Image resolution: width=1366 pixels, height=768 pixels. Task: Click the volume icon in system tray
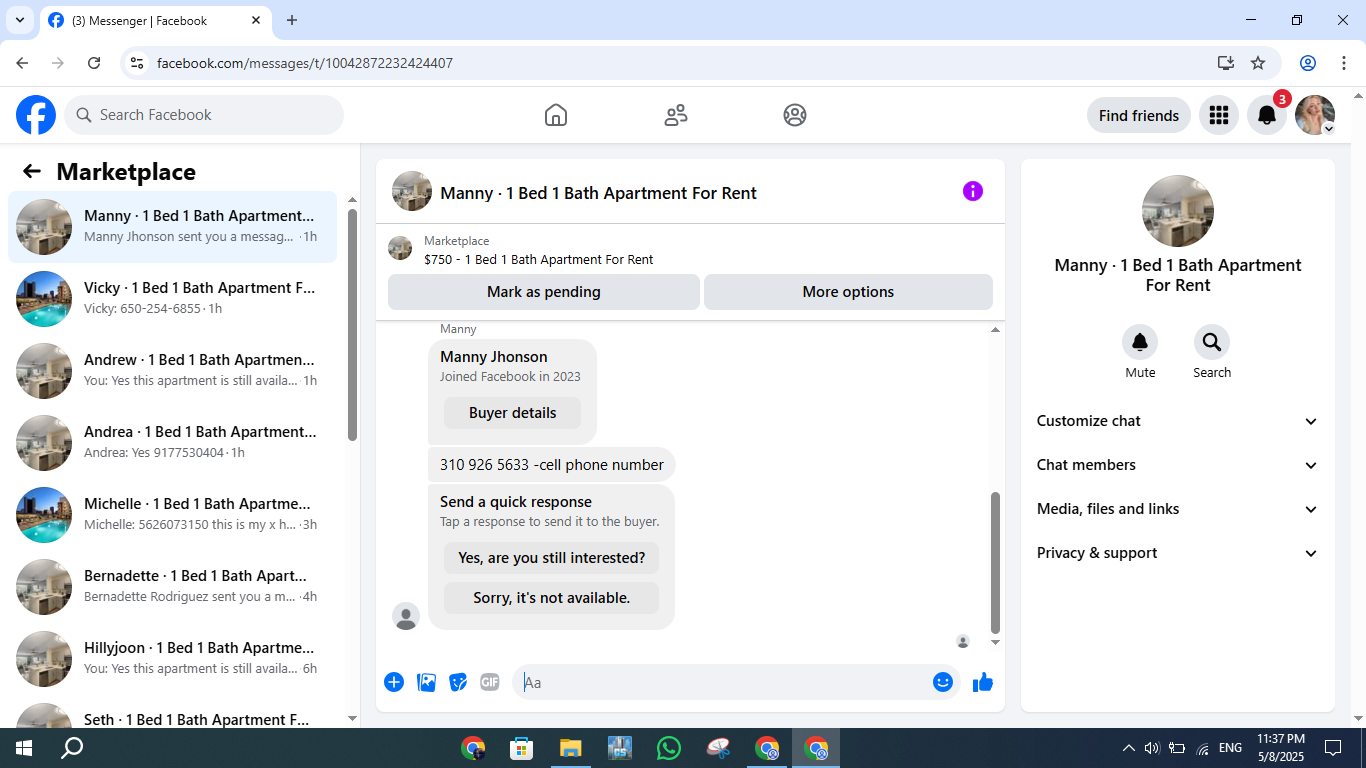[1152, 748]
